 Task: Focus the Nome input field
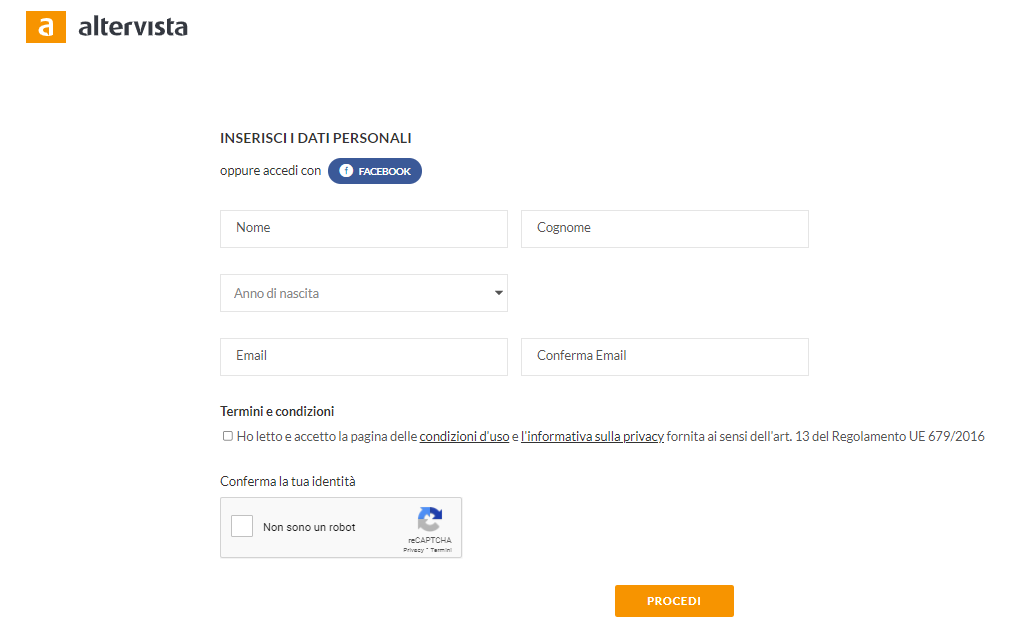pyautogui.click(x=364, y=229)
